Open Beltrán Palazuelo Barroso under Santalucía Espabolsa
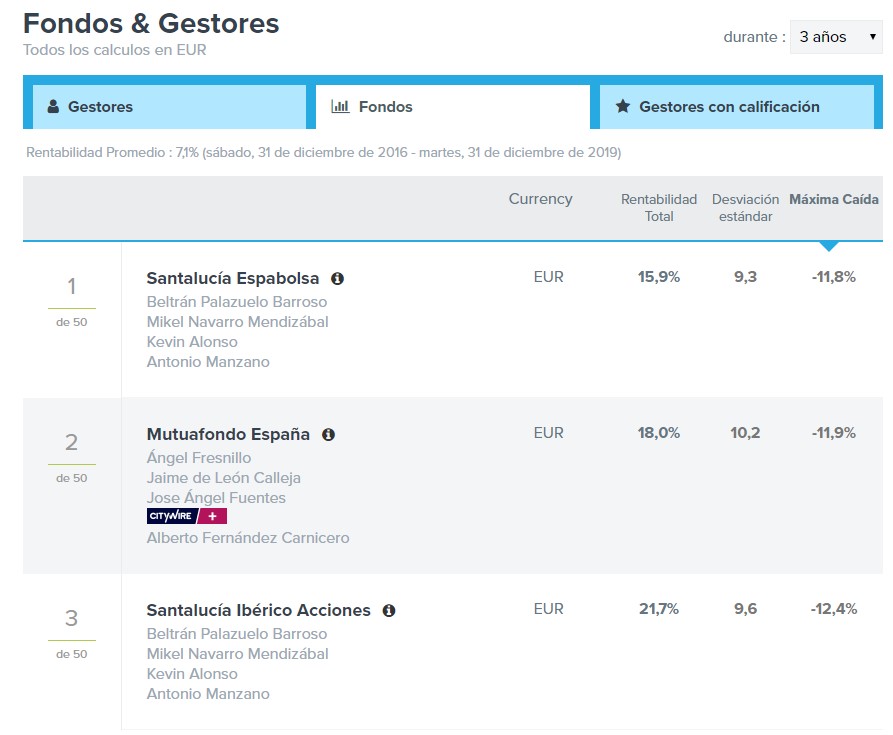The image size is (893, 735). tap(237, 302)
